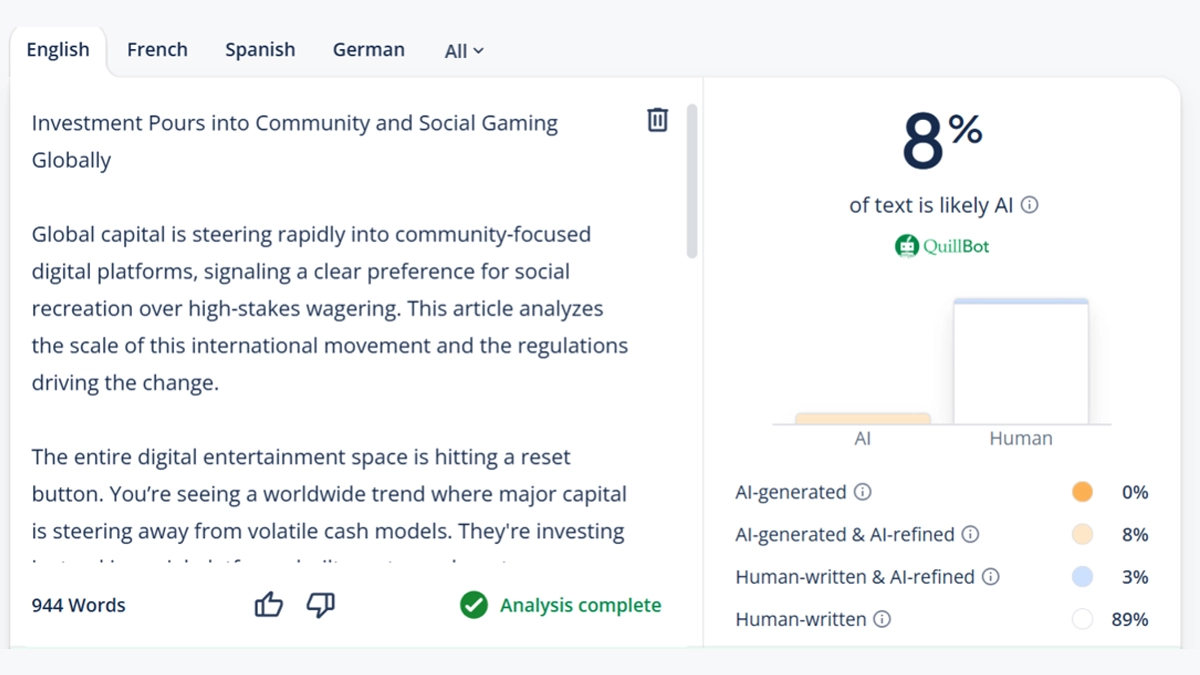Click the blue Human-written & AI-refined dot

point(1082,577)
